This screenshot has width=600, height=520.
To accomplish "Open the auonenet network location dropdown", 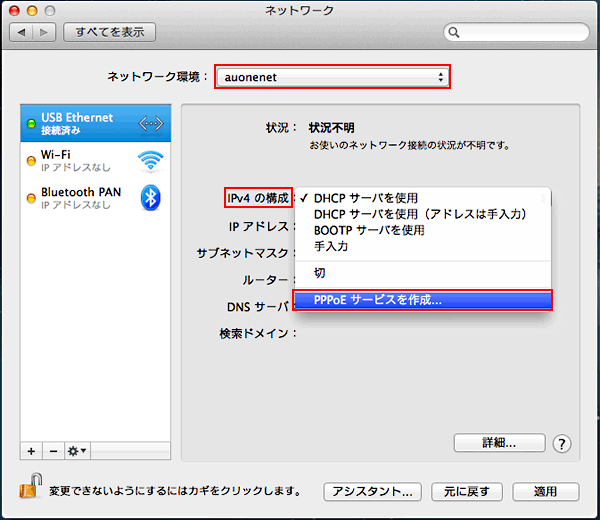I will [331, 76].
